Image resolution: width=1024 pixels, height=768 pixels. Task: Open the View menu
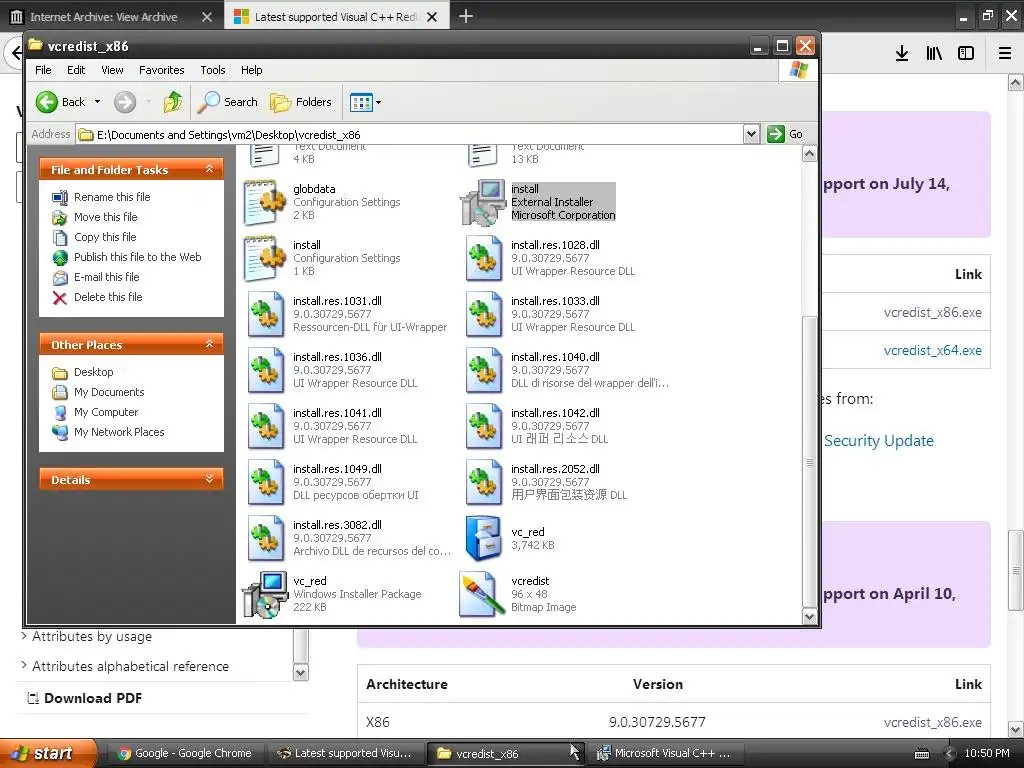[x=112, y=70]
